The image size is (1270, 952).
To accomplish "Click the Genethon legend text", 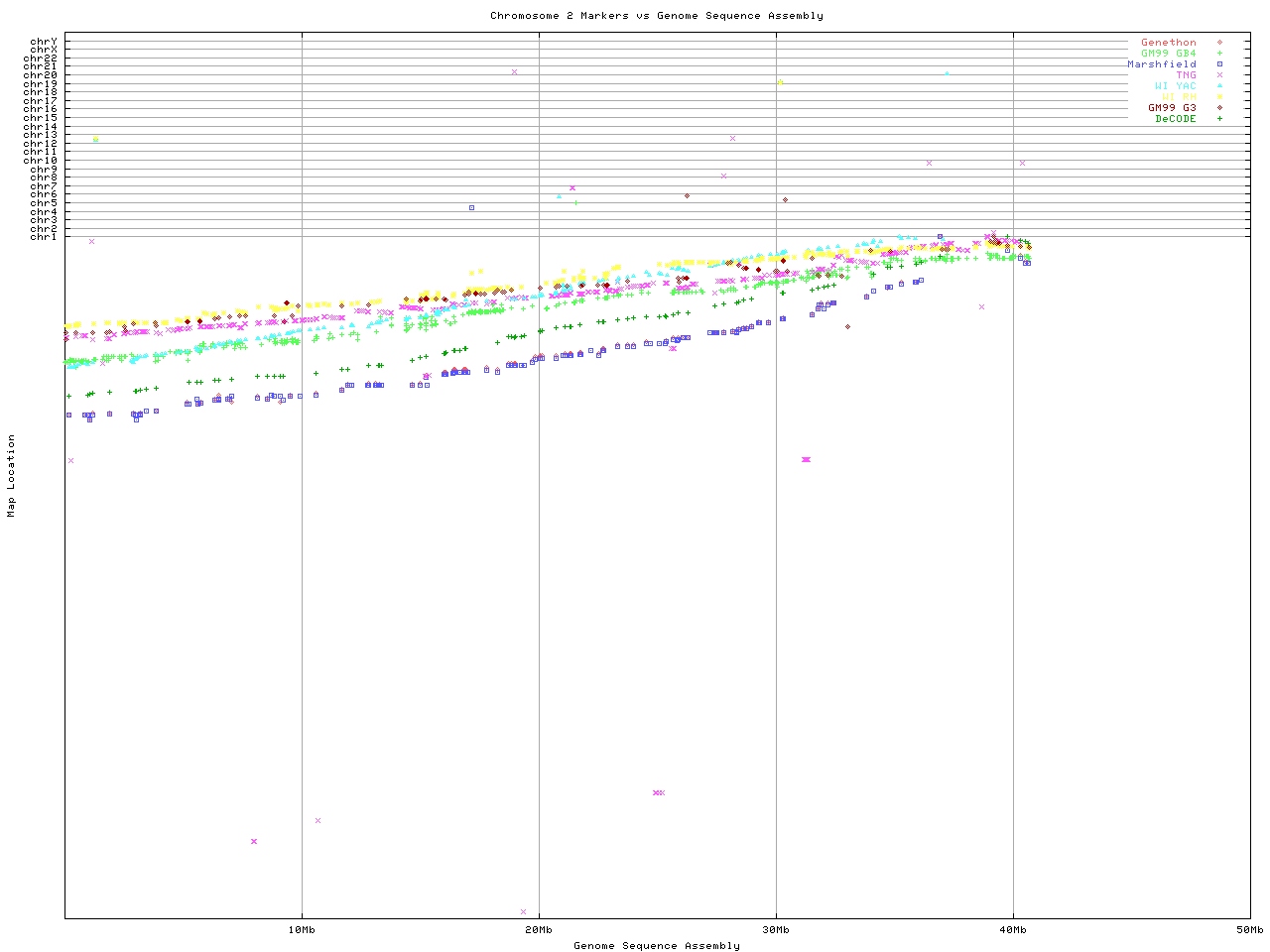I will pos(1168,43).
